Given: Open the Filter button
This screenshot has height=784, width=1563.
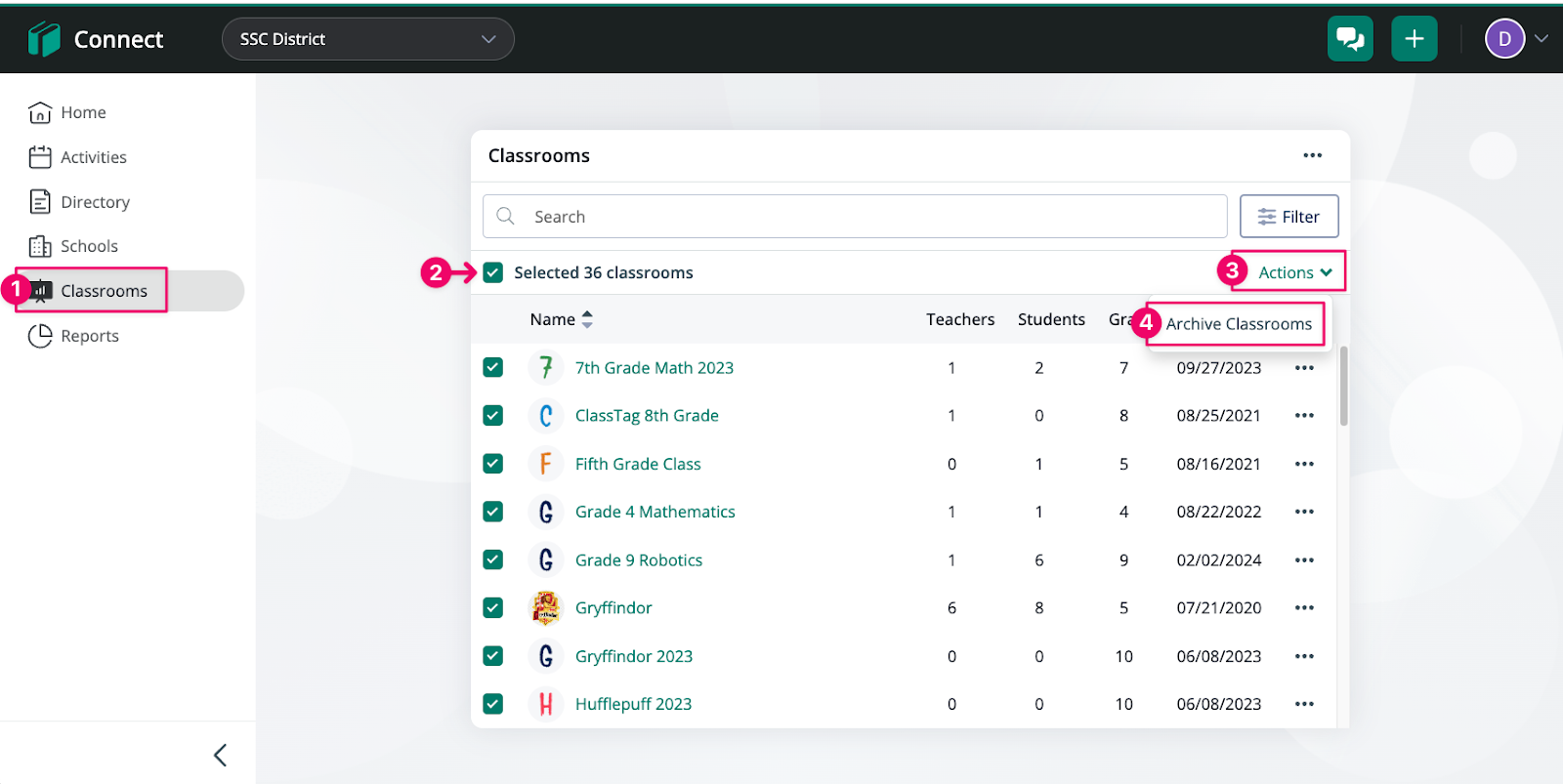Looking at the screenshot, I should [x=1288, y=216].
